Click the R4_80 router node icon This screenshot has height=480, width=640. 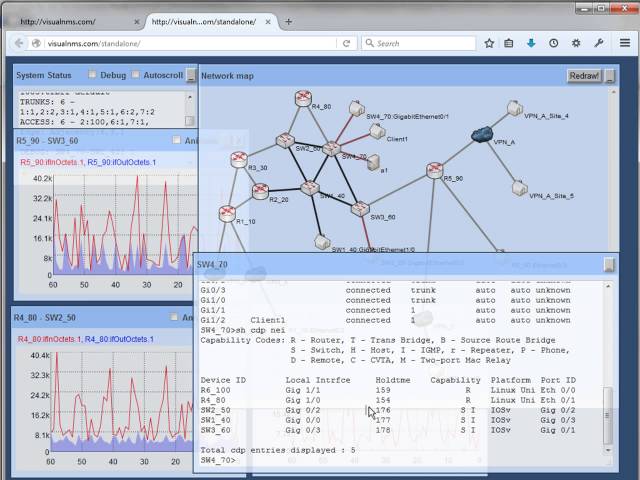point(304,98)
